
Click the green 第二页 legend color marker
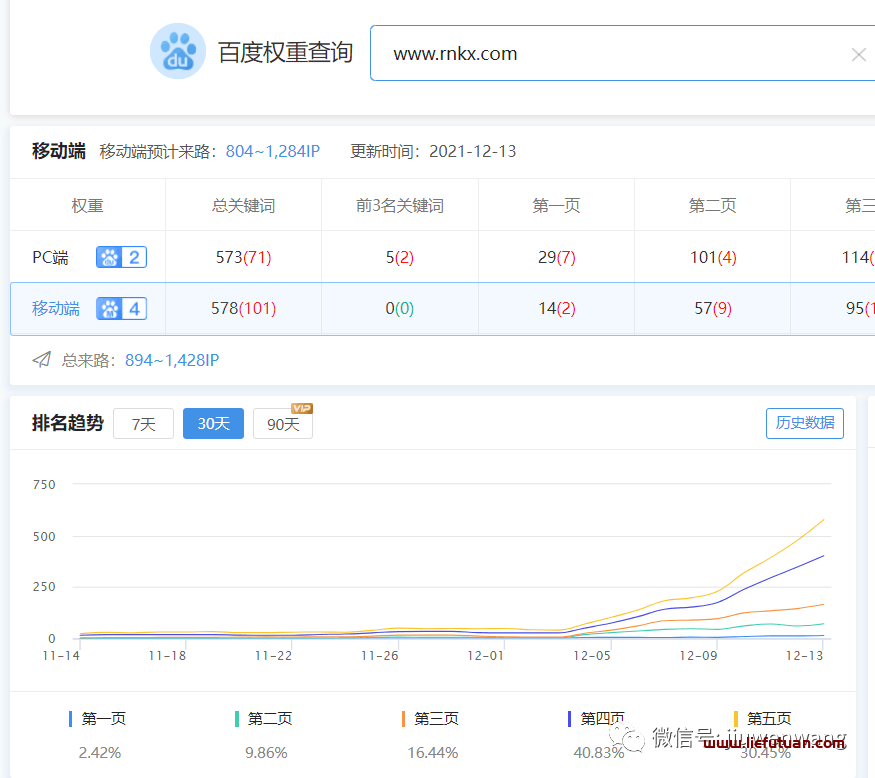(237, 719)
